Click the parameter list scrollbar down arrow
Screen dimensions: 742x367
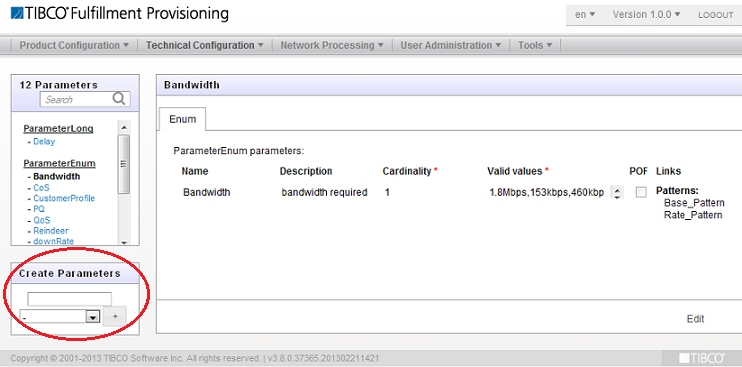point(124,242)
